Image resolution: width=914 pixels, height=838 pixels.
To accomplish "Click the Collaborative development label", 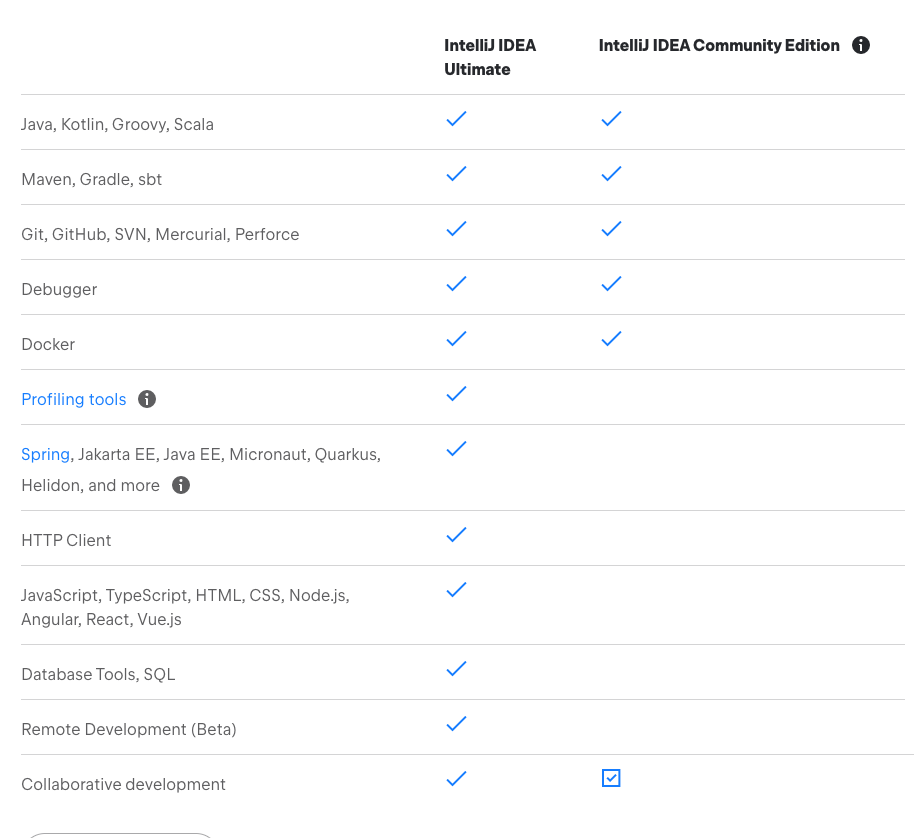I will (x=124, y=784).
